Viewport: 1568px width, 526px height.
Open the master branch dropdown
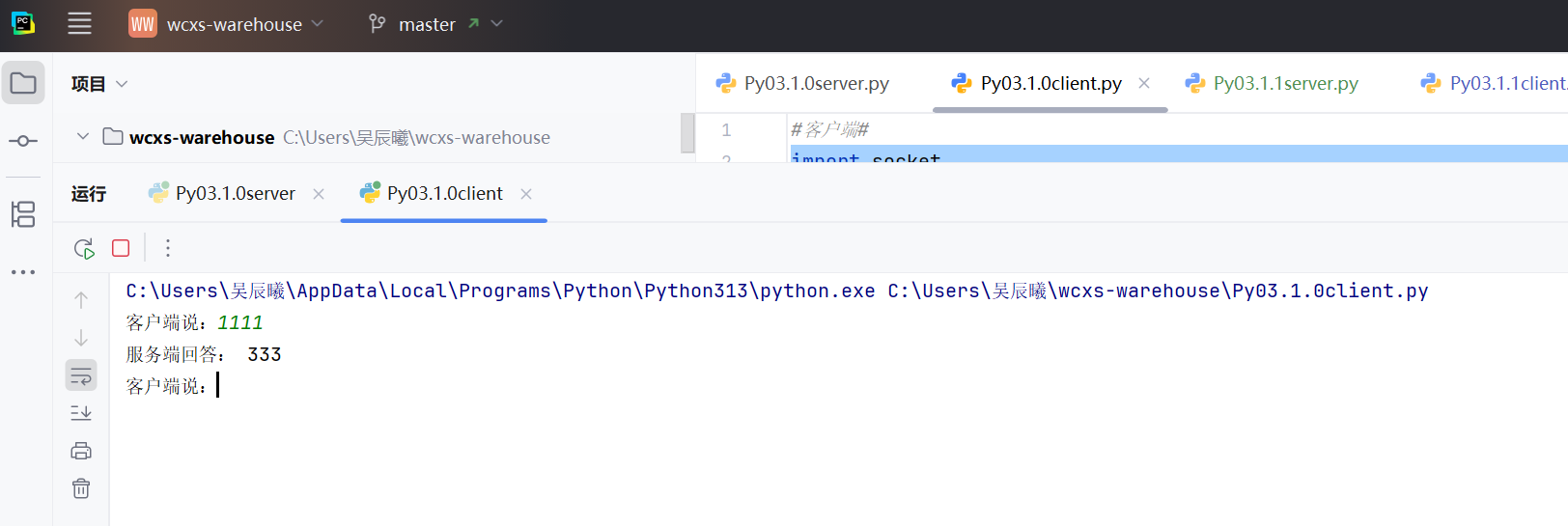(x=434, y=24)
